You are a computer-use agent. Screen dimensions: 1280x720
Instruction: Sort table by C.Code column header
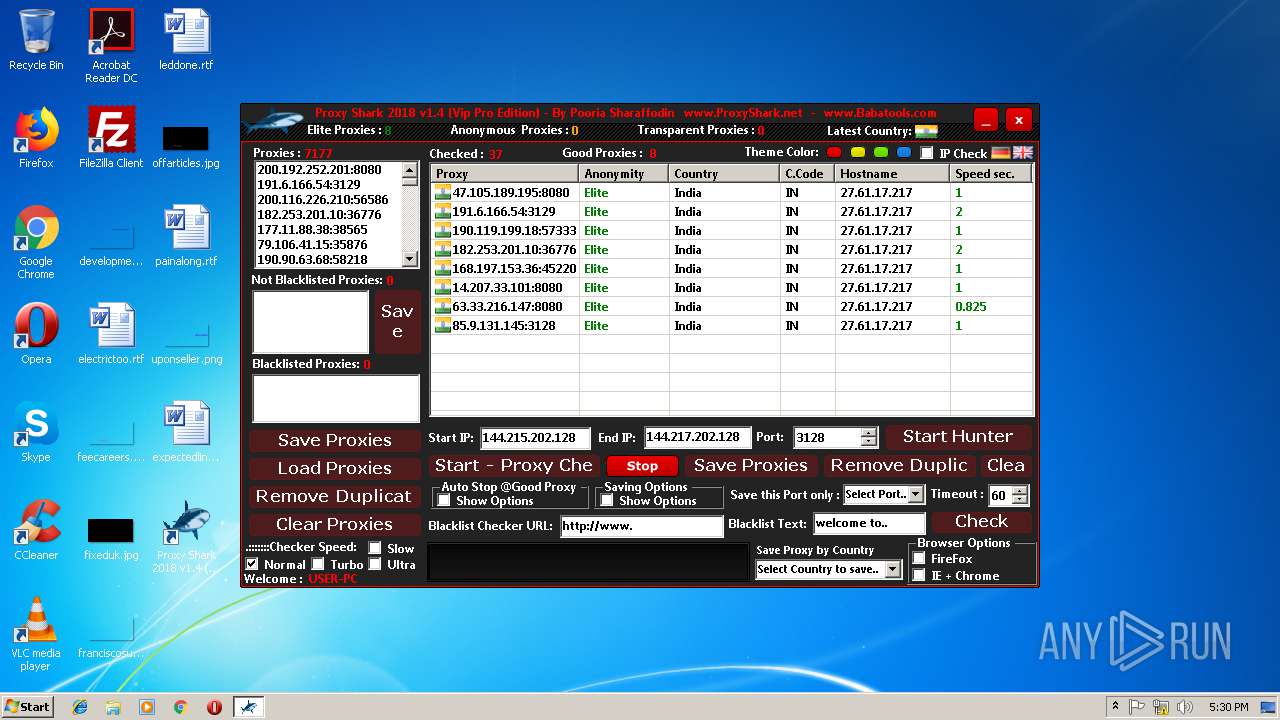pos(807,174)
